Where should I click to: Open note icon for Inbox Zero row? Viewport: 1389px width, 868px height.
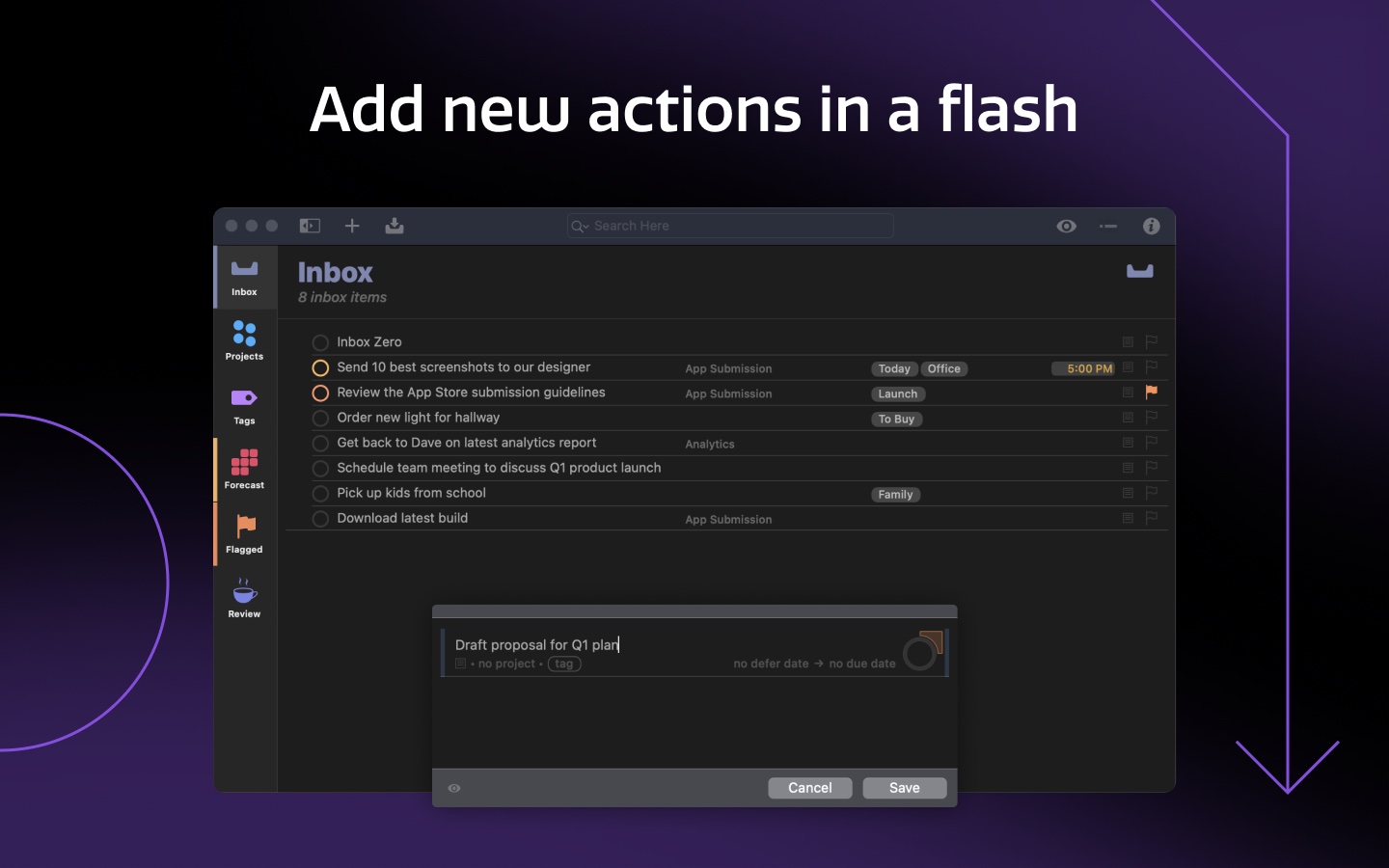pos(1128,342)
